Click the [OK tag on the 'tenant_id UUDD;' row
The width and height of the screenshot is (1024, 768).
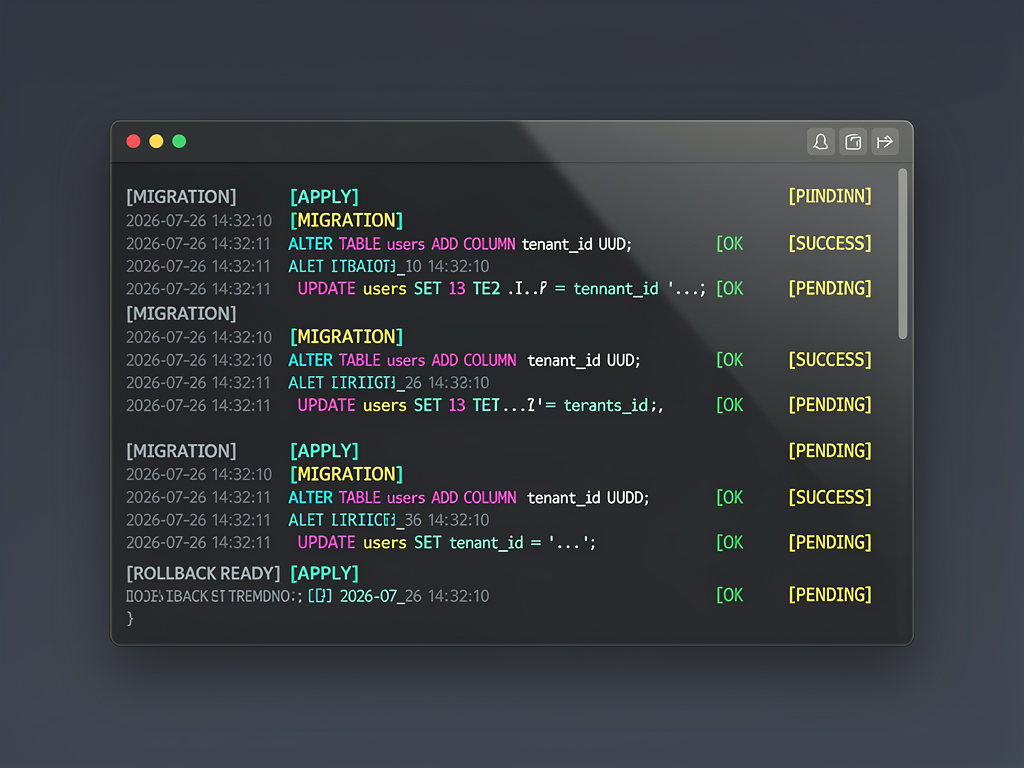tap(729, 498)
